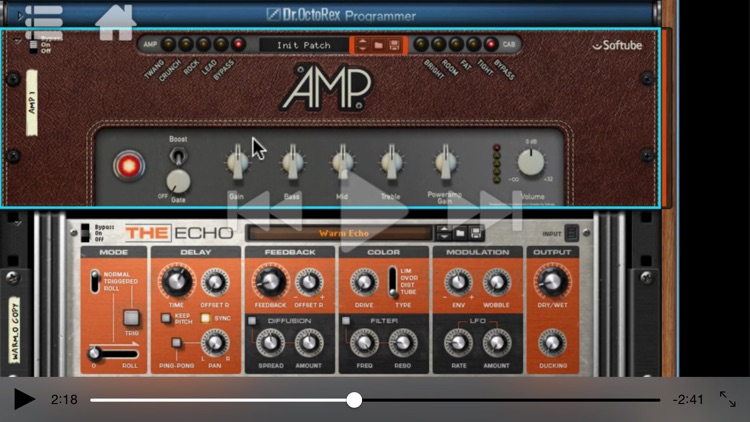The height and width of the screenshot is (422, 750).
Task: Select the Bright cabinet button
Action: [421, 44]
